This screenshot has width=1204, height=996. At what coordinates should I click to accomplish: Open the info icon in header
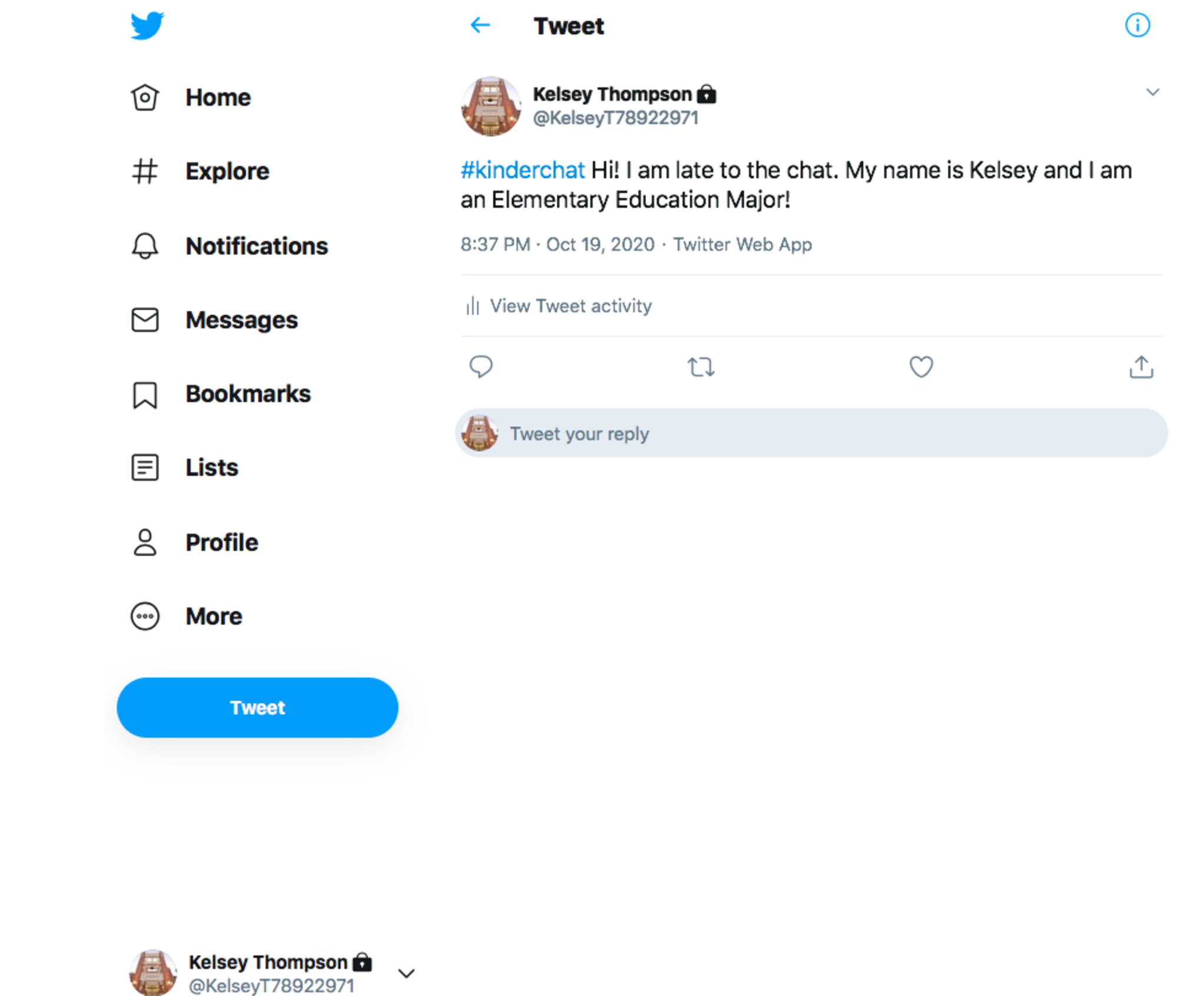(x=1137, y=25)
